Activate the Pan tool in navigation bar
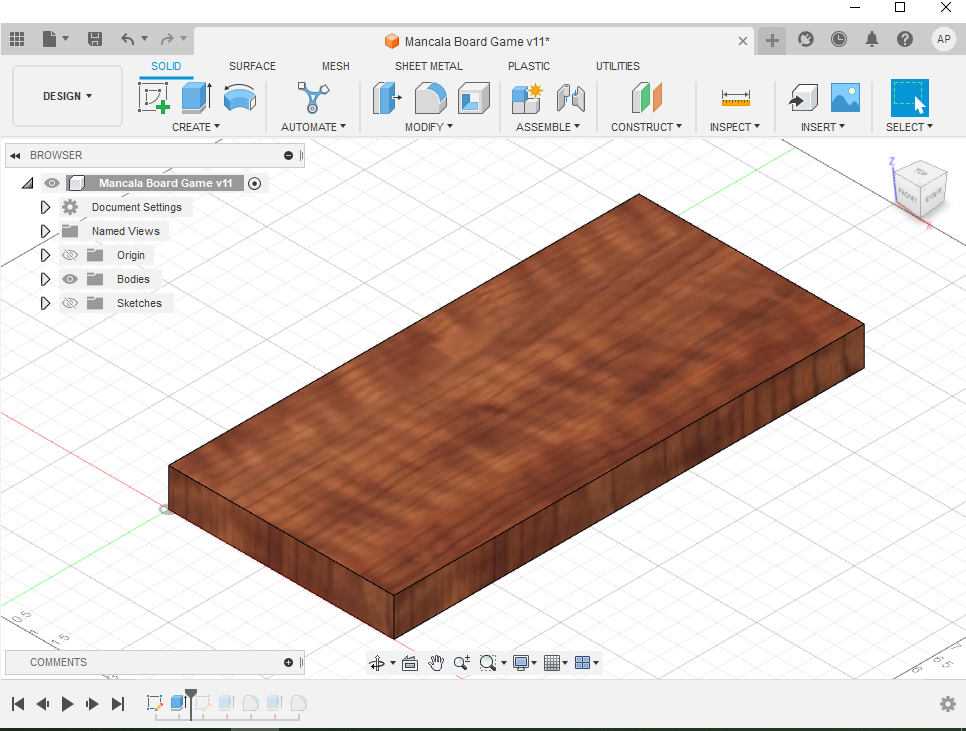The width and height of the screenshot is (966, 731). click(x=436, y=663)
